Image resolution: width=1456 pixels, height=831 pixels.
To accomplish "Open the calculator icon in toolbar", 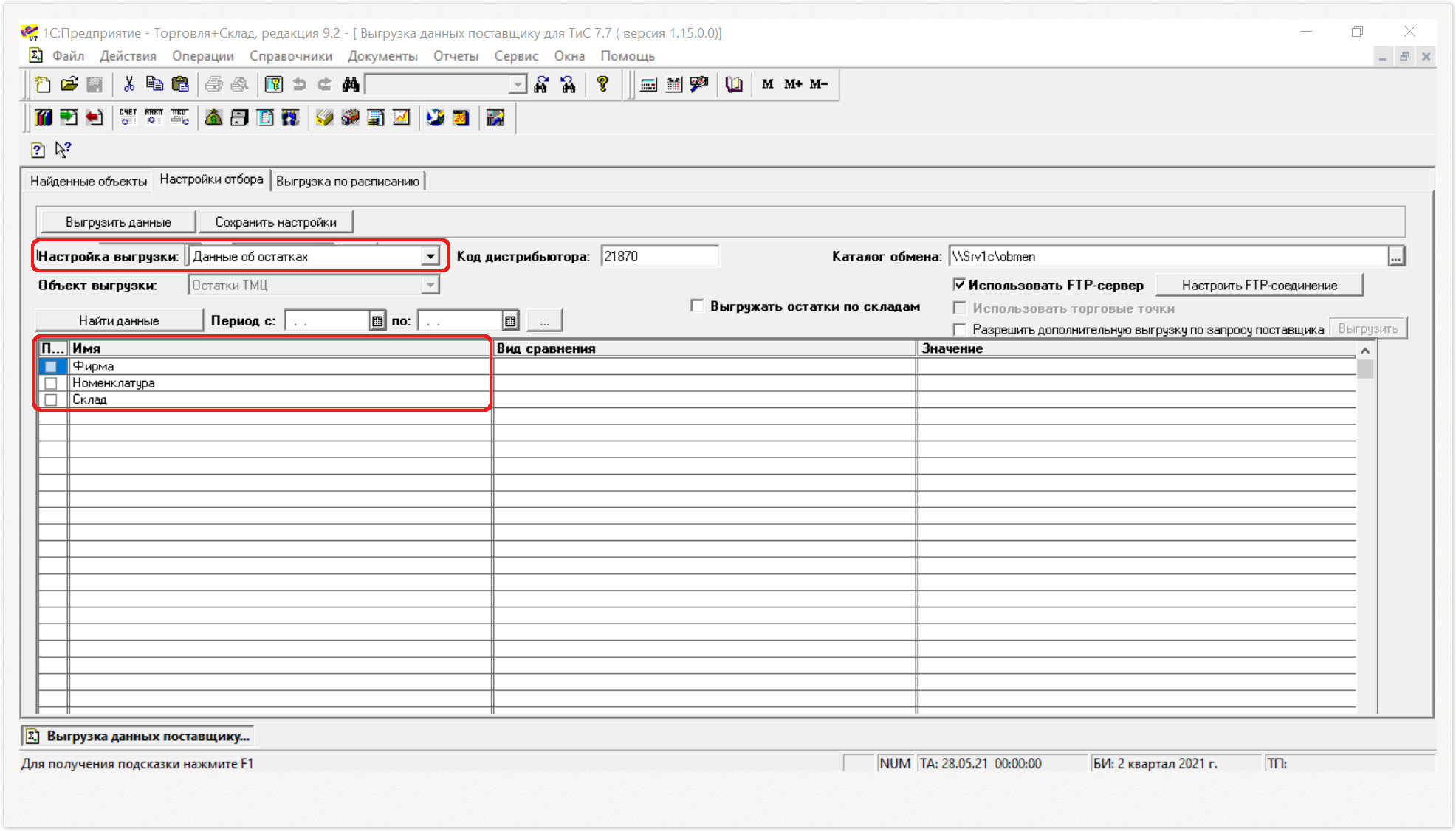I will pos(648,84).
